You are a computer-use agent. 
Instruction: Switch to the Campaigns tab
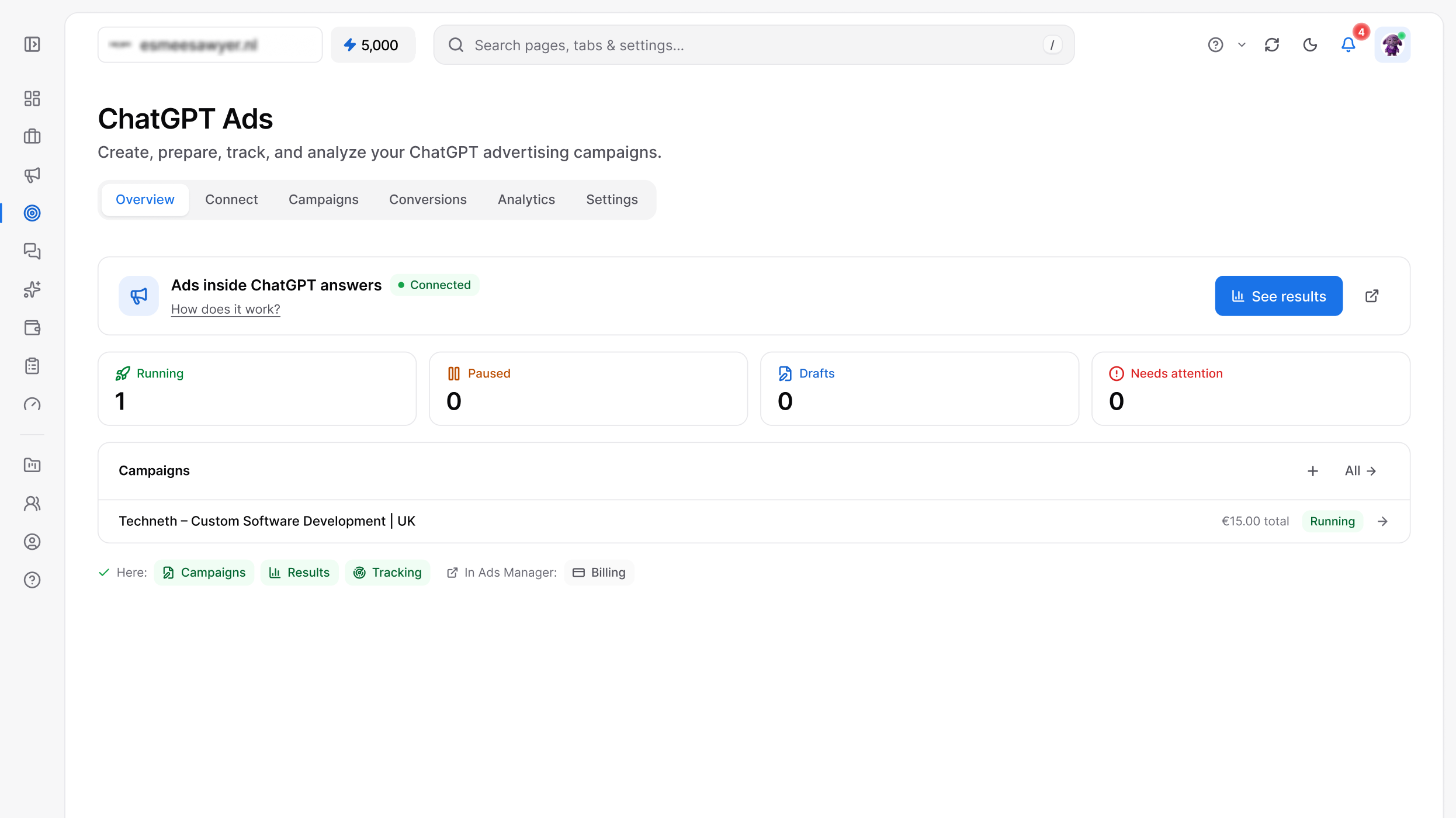click(324, 200)
